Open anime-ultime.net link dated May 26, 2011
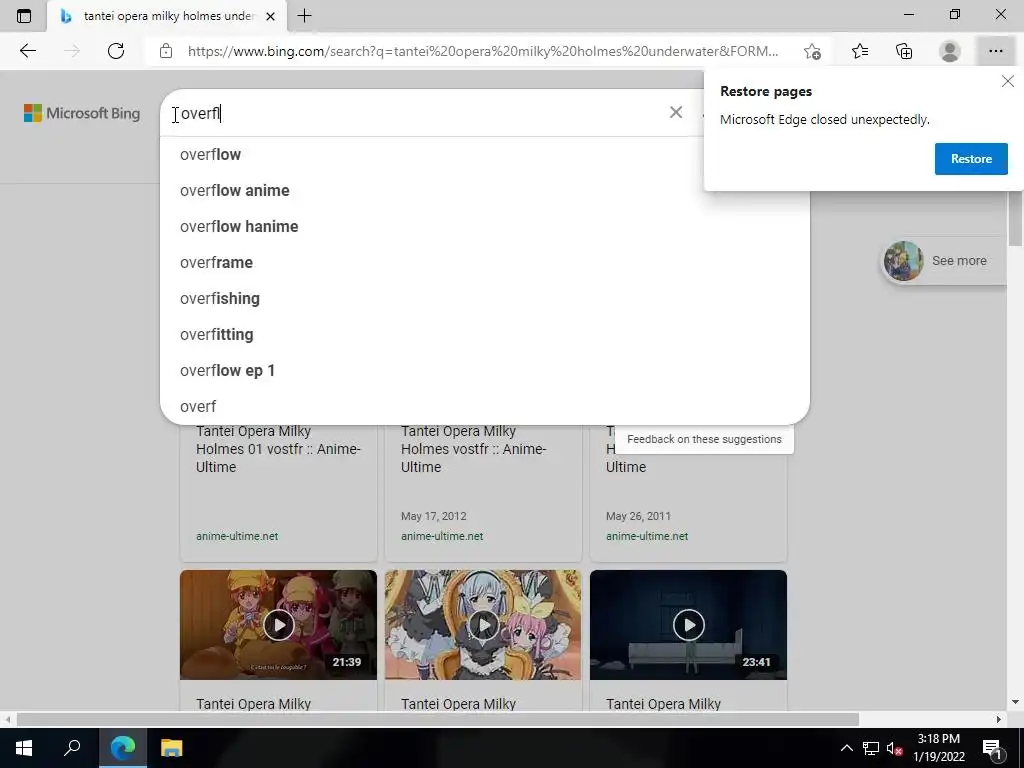Viewport: 1024px width, 768px height. point(647,536)
